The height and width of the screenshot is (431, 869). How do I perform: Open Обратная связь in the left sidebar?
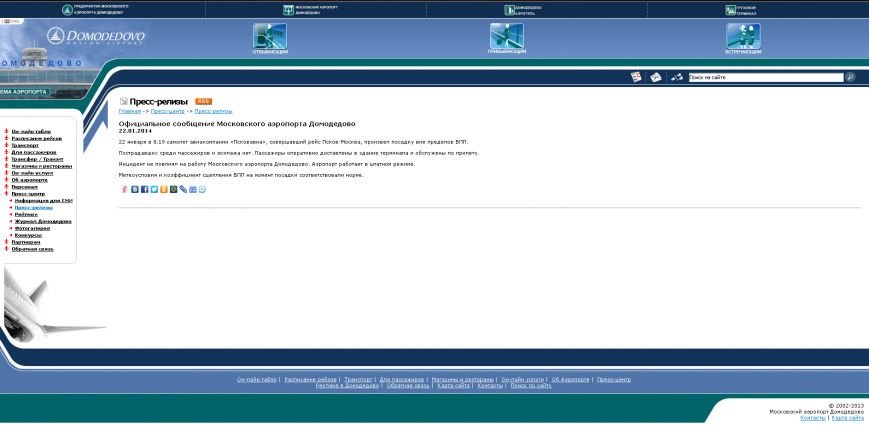point(33,249)
